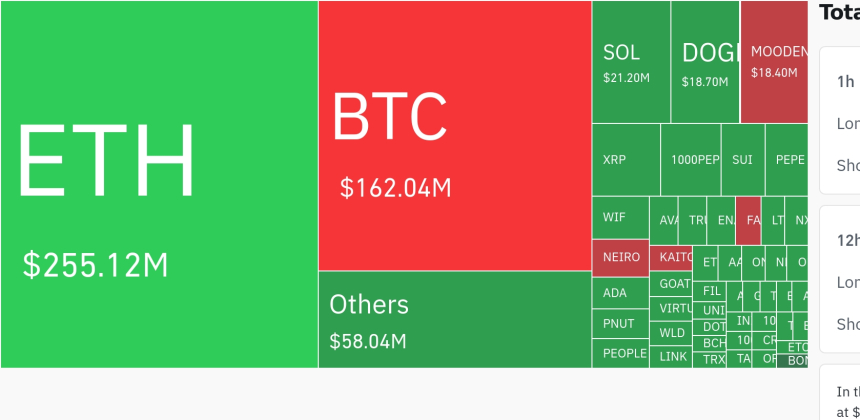Select the LINK heatmap cell
The width and height of the screenshot is (860, 420).
673,356
